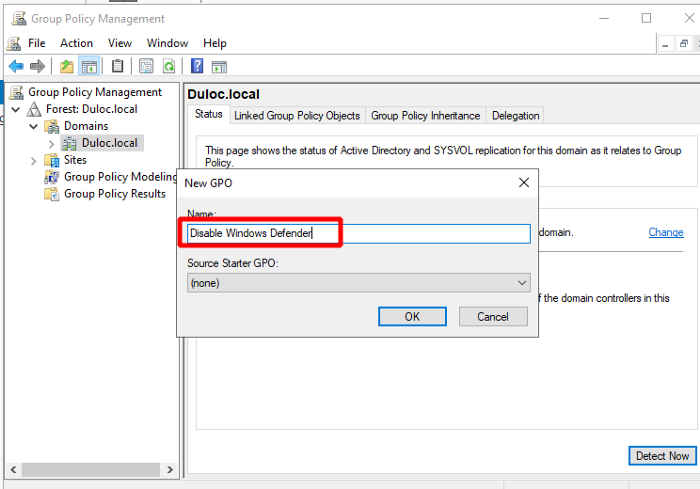Click the clipboard toolbar icon
The width and height of the screenshot is (700, 489).
117,66
